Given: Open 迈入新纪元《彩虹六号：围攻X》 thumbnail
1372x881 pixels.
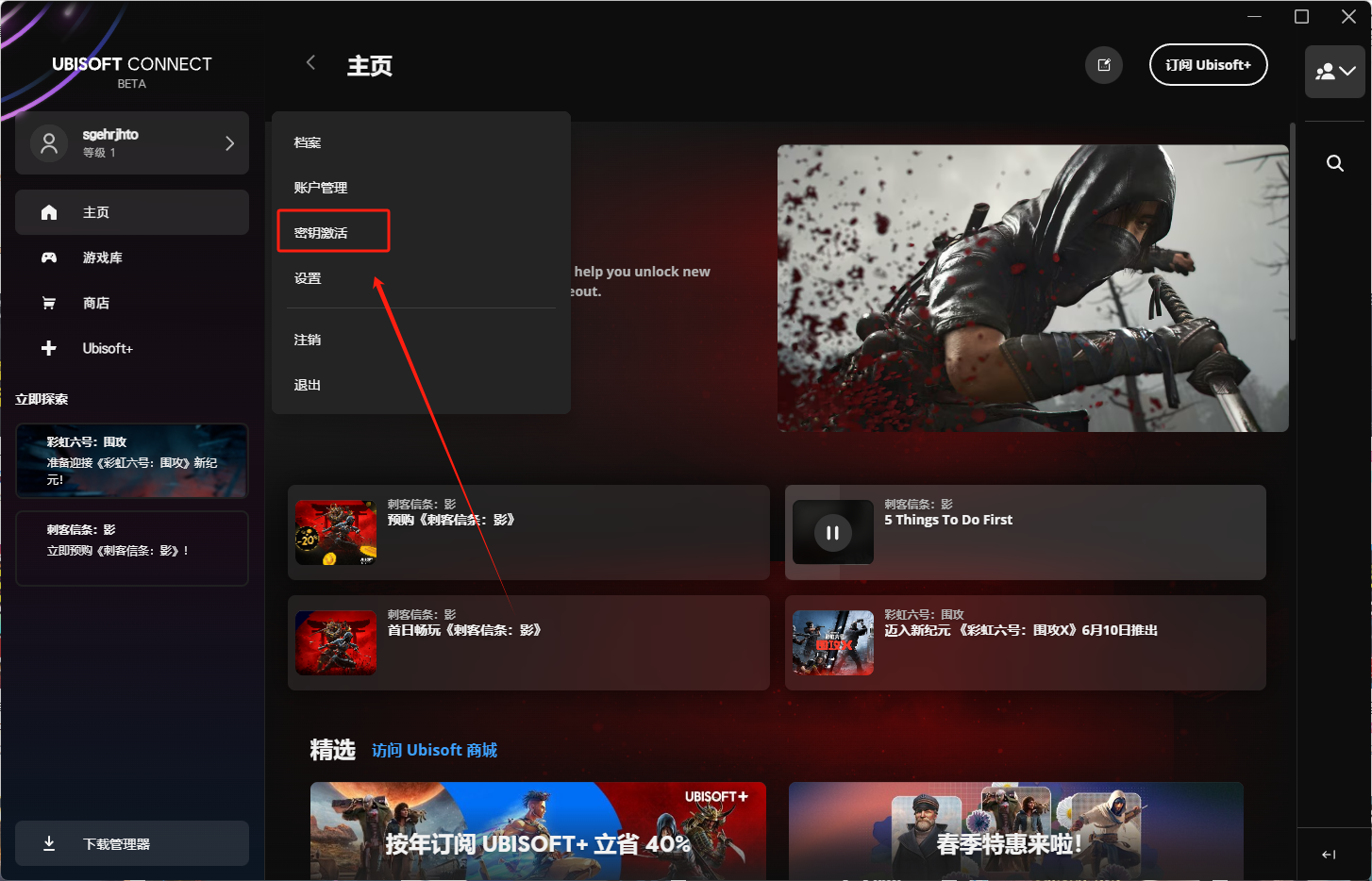Looking at the screenshot, I should (833, 642).
